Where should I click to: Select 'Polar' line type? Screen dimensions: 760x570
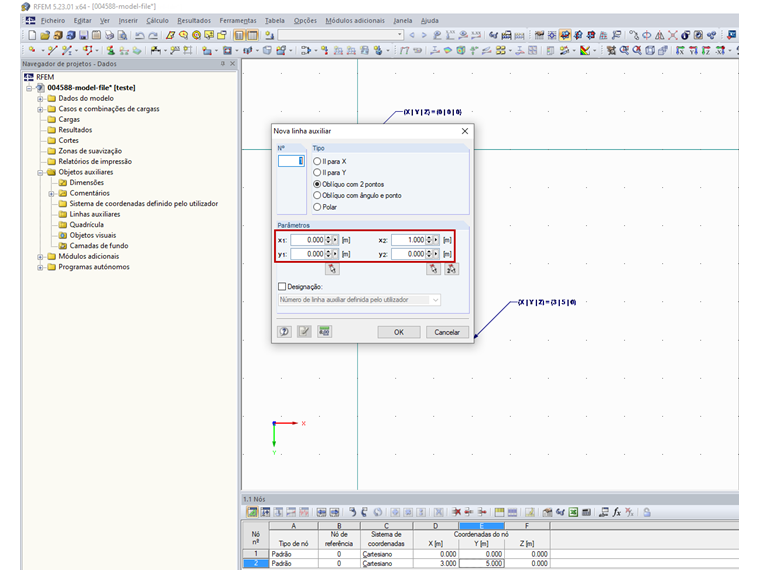pos(317,207)
